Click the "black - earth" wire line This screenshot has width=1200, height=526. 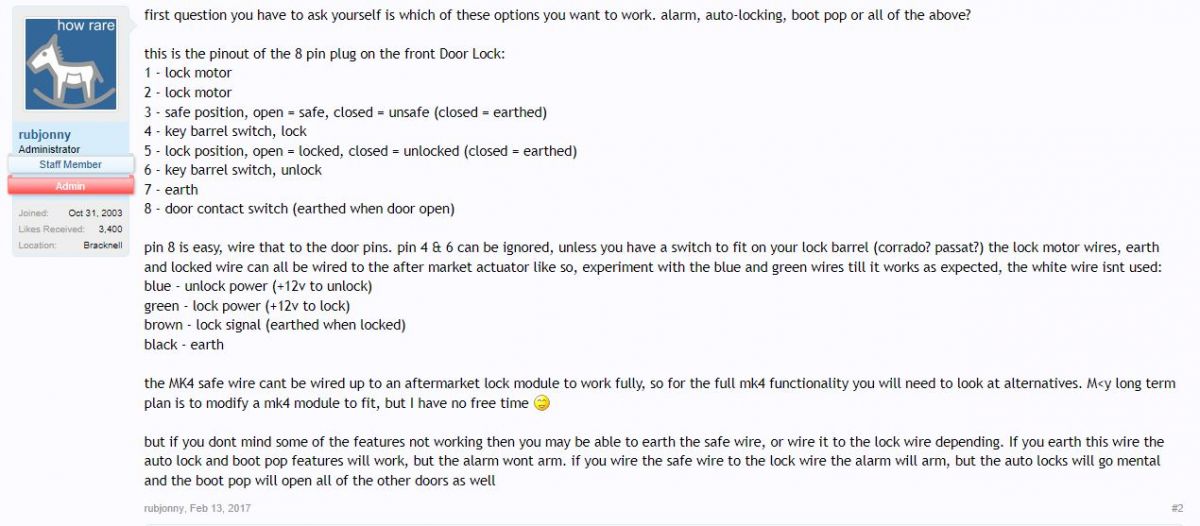coord(184,344)
